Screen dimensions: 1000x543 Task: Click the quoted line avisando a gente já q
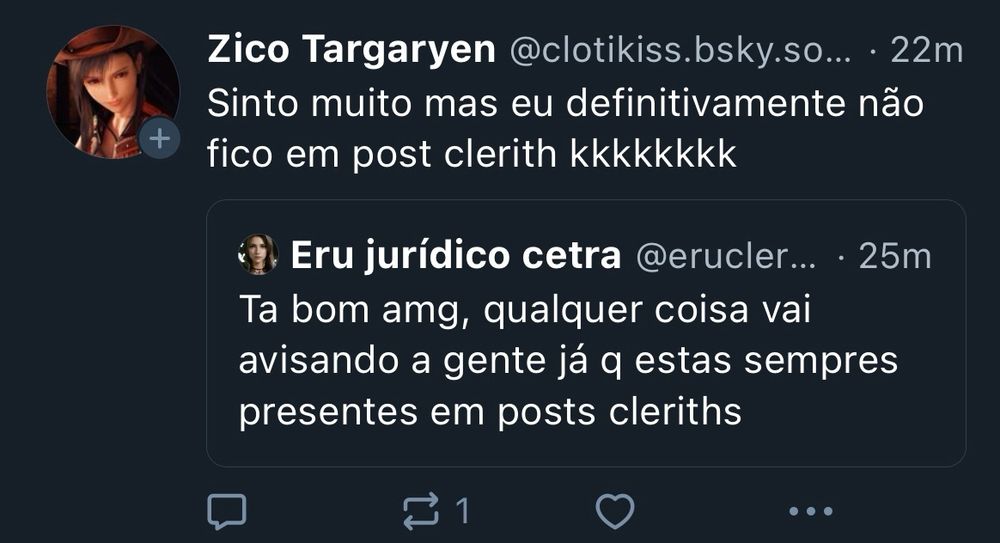430,361
